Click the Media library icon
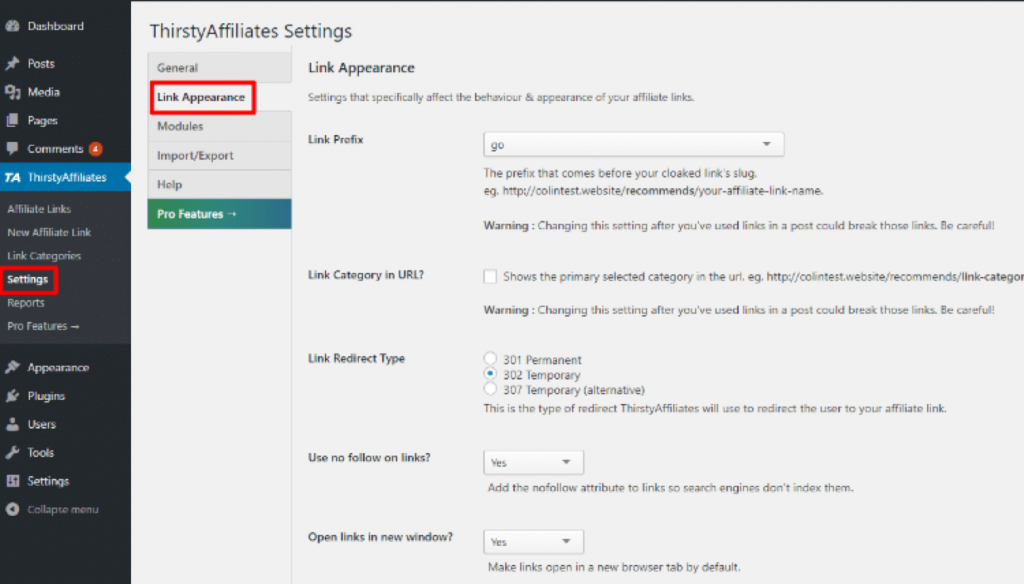 12,92
